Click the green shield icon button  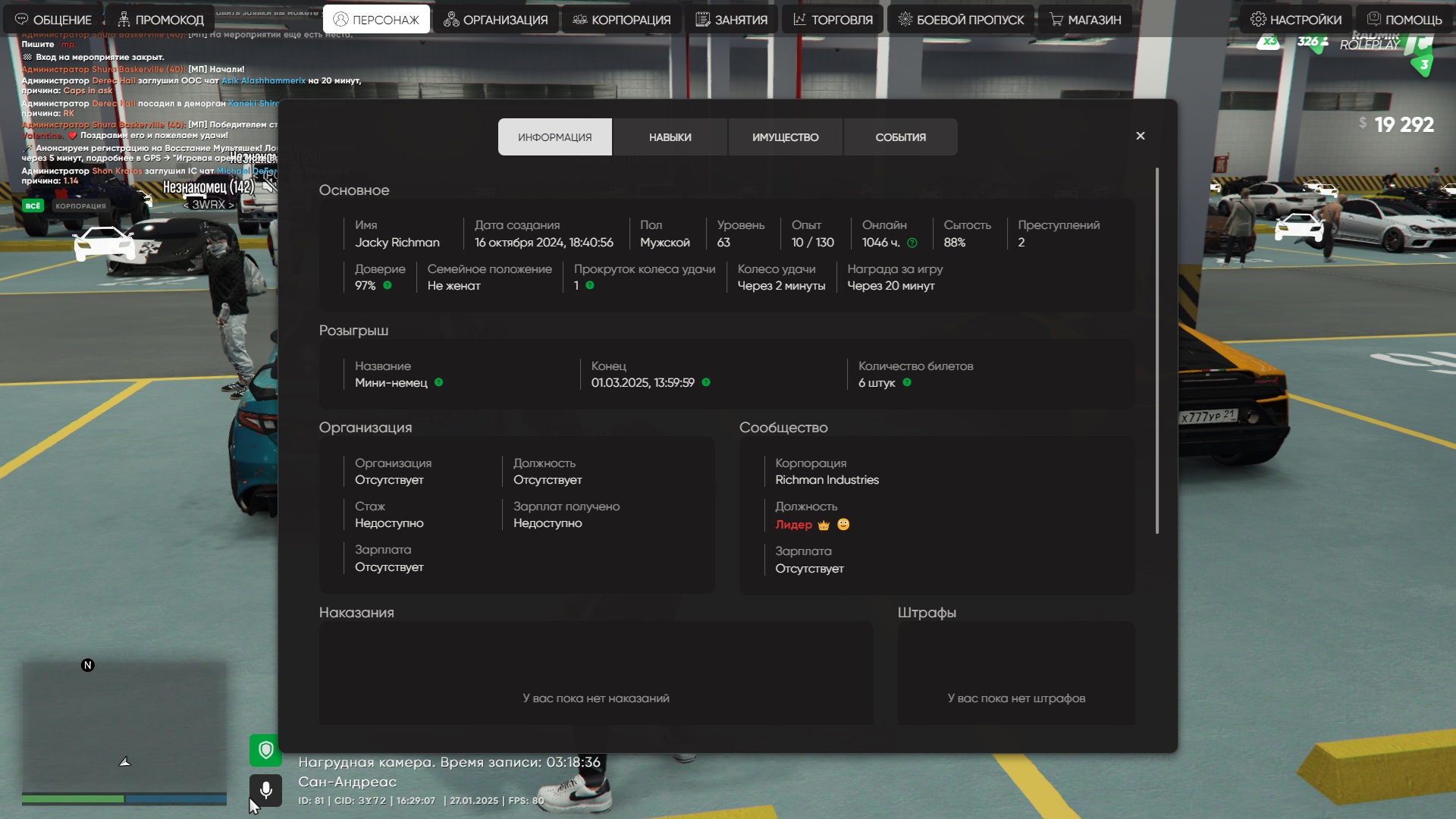pyautogui.click(x=265, y=751)
